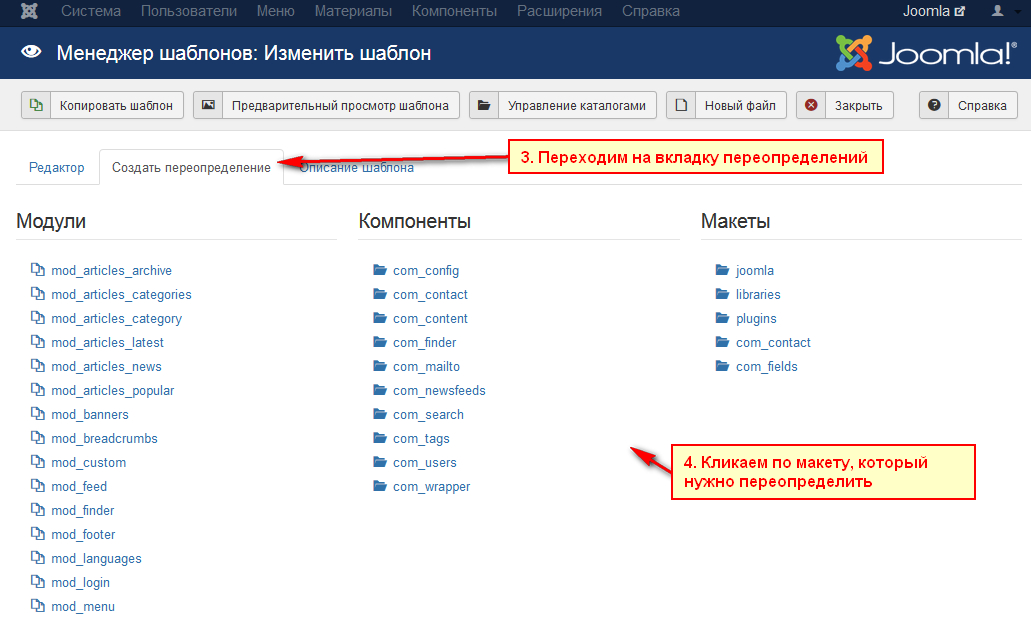This screenshot has height=618, width=1031.
Task: Open the Расширения menu
Action: pos(559,12)
